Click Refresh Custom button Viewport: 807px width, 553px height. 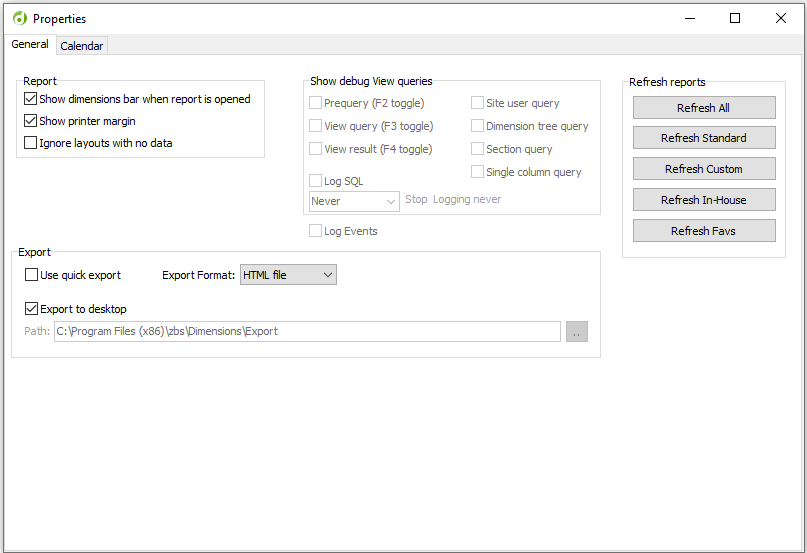pyautogui.click(x=704, y=169)
